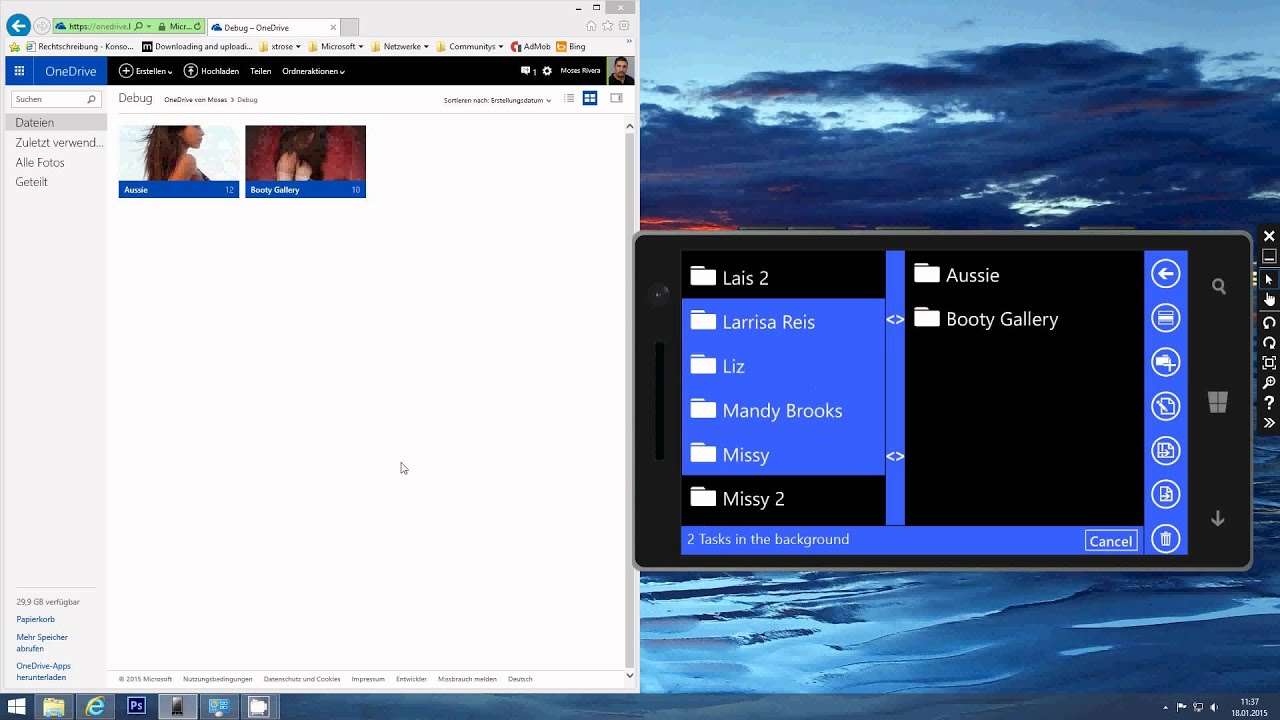The image size is (1280, 720).
Task: Click OneDrive-Apps herunterladen link
Action: 43,671
